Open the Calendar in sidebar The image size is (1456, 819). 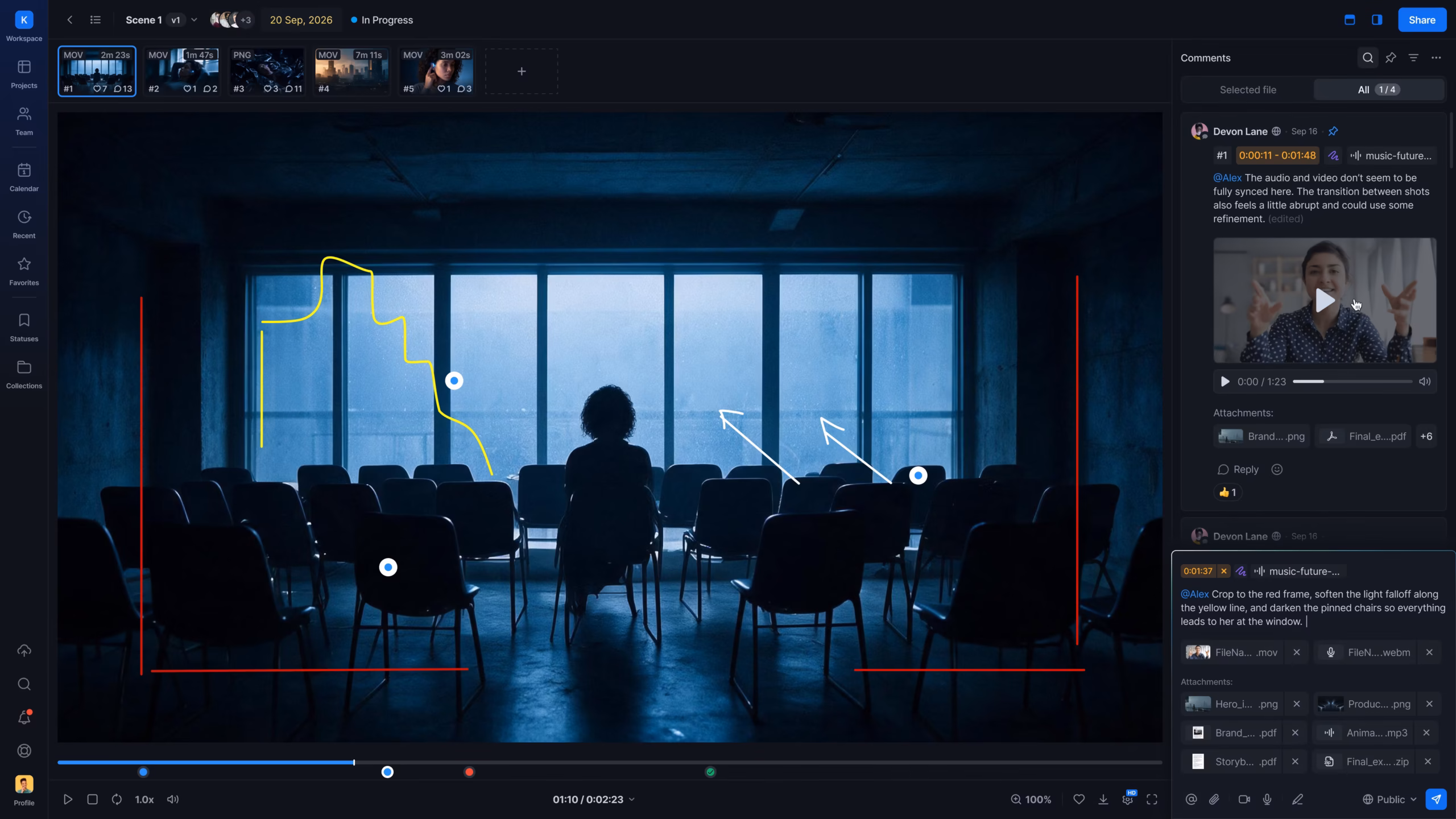coord(24,177)
